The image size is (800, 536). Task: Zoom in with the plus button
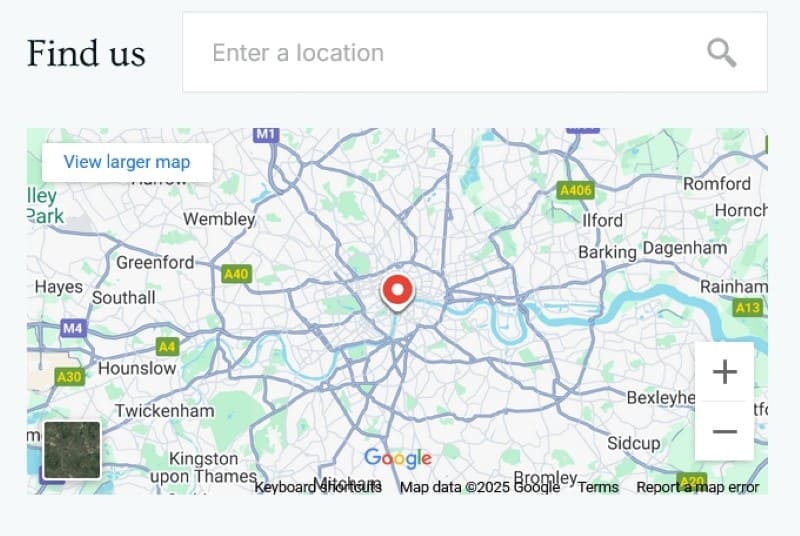click(x=724, y=372)
